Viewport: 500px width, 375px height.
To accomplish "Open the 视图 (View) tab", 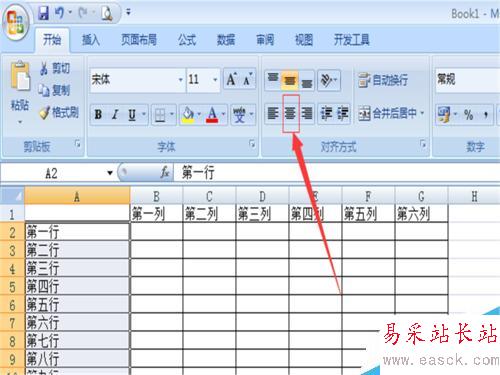I will tap(304, 40).
